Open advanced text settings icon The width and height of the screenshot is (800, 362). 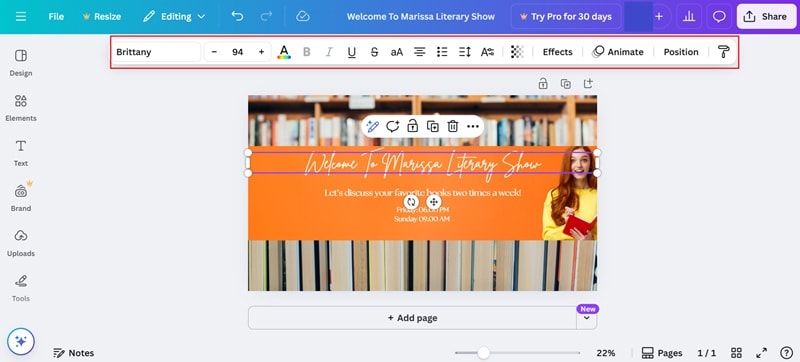(487, 52)
